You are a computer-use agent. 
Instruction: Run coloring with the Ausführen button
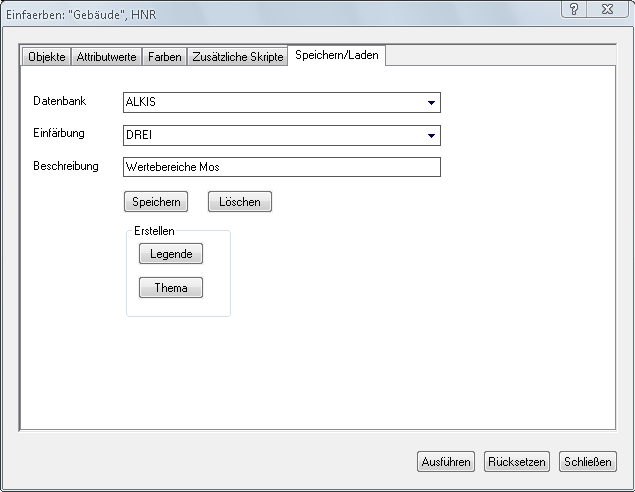click(445, 462)
